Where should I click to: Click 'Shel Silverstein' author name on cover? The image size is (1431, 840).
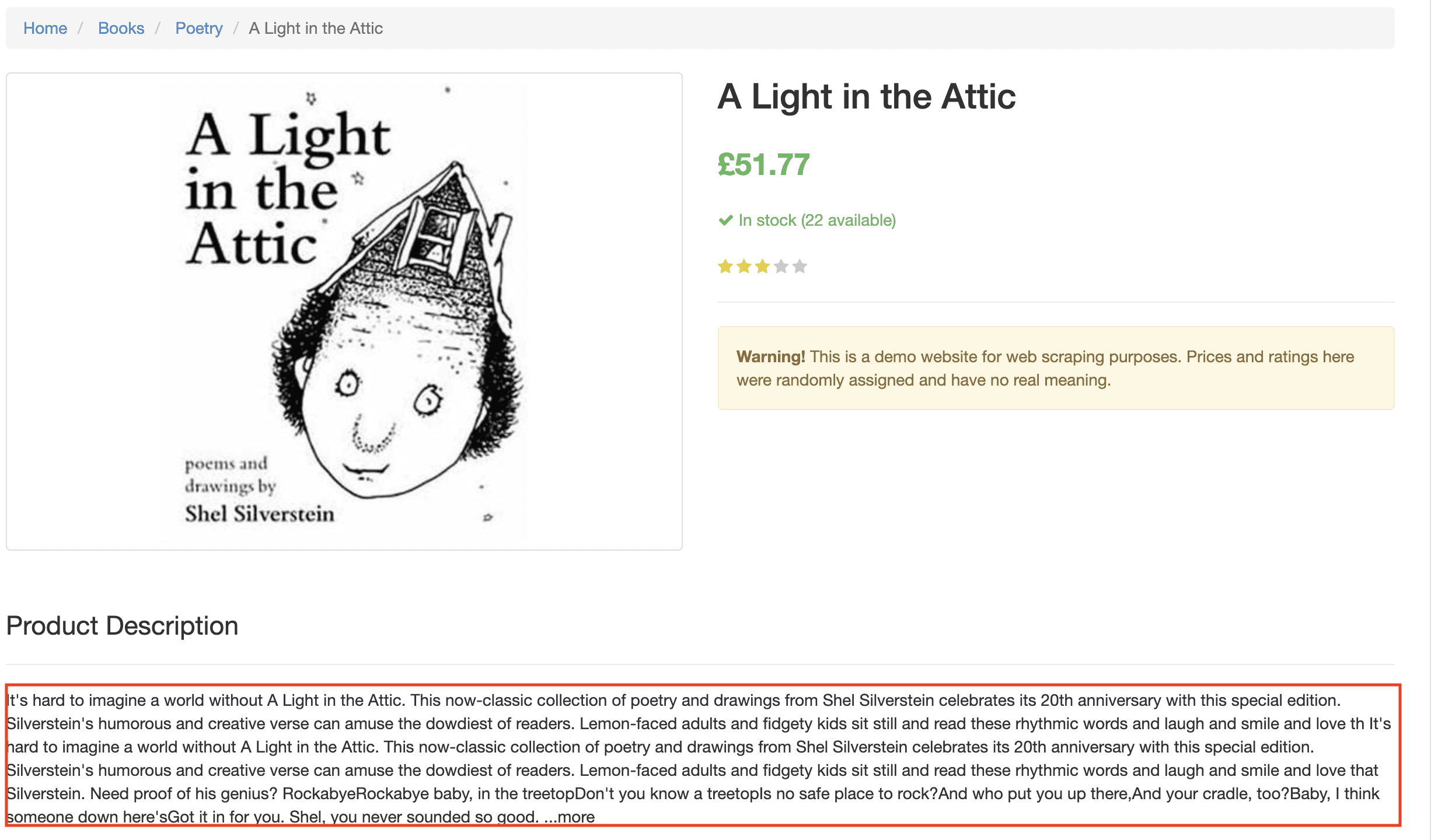260,514
